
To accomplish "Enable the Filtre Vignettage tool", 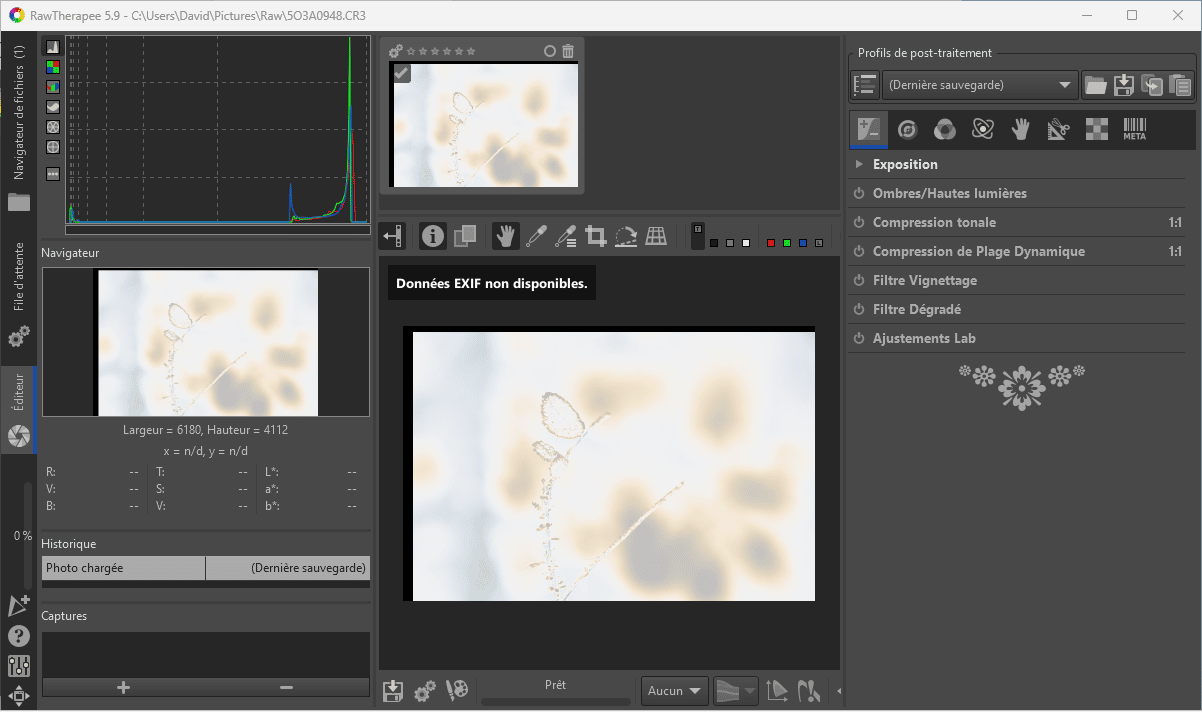I will (x=858, y=280).
